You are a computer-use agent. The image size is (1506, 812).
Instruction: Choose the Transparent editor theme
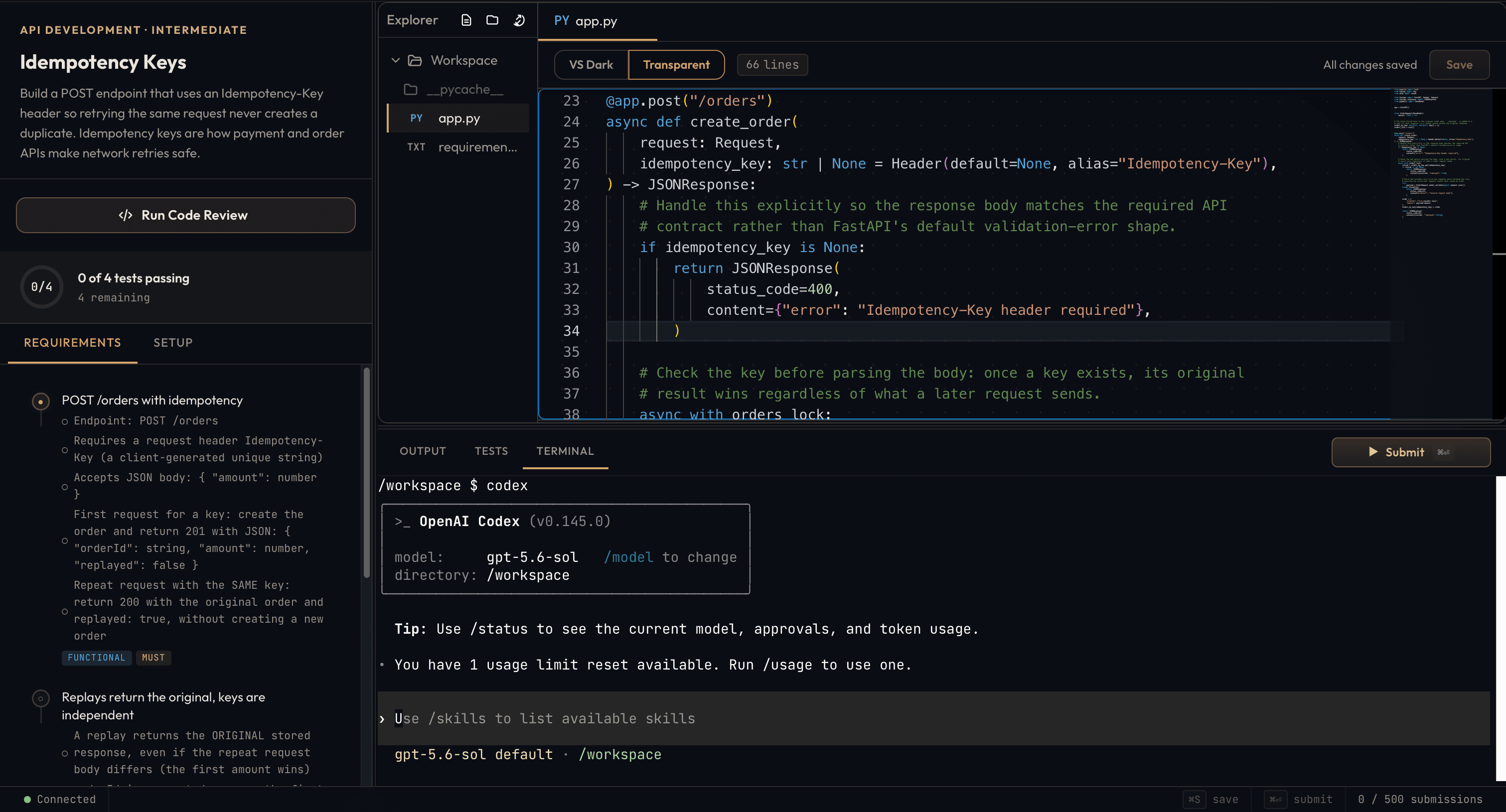click(676, 65)
